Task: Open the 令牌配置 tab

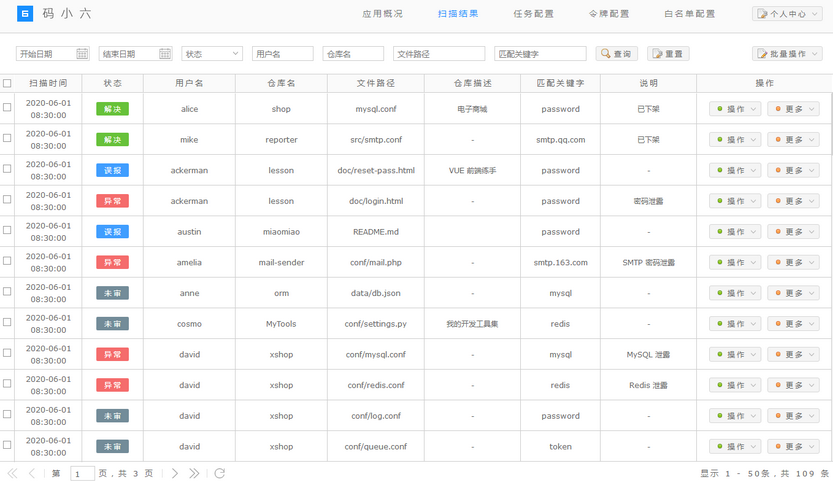Action: [609, 14]
